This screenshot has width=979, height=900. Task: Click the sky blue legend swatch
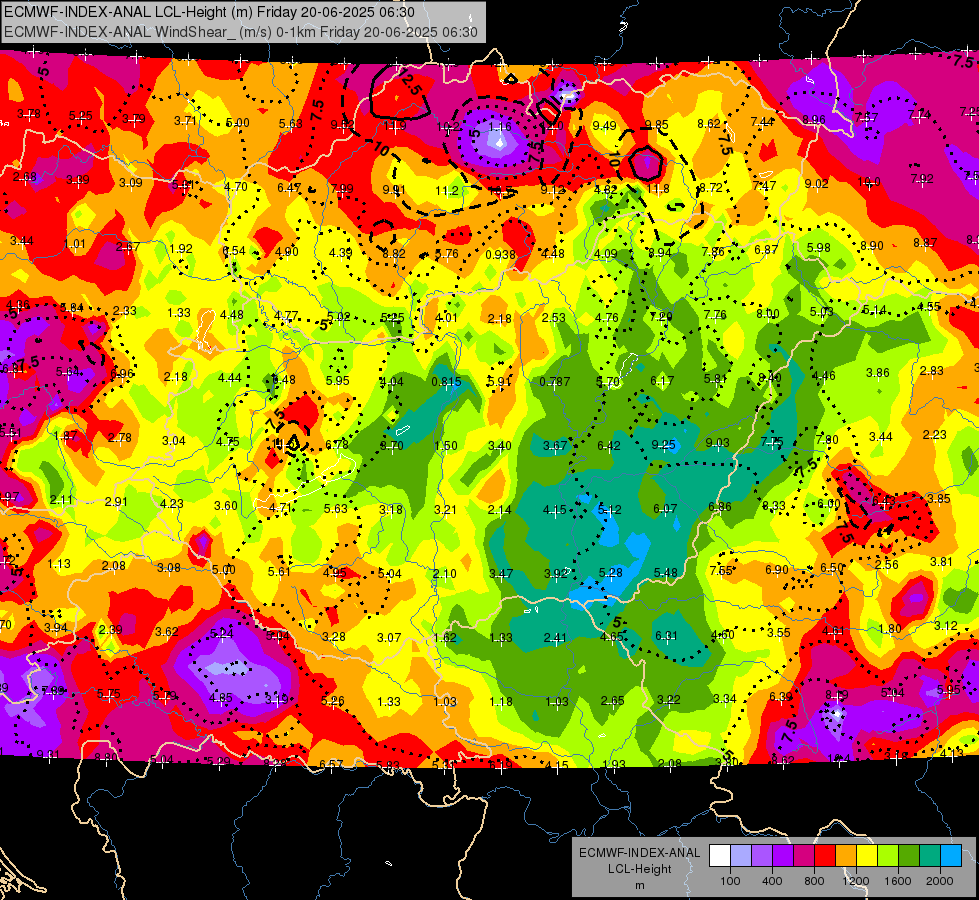point(950,856)
